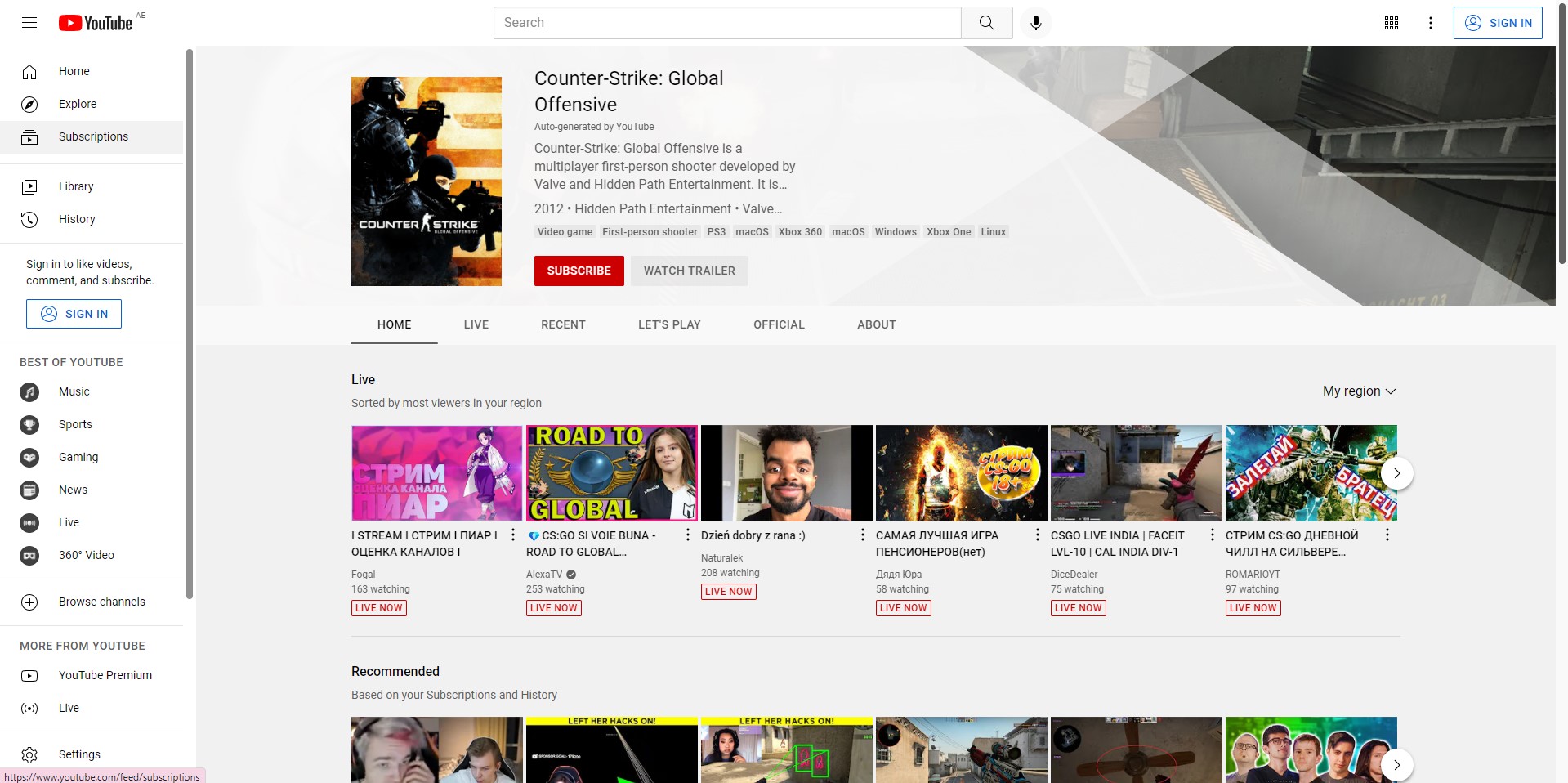The height and width of the screenshot is (783, 1568).
Task: Open the ROMARIOYT channel link
Action: click(1253, 575)
